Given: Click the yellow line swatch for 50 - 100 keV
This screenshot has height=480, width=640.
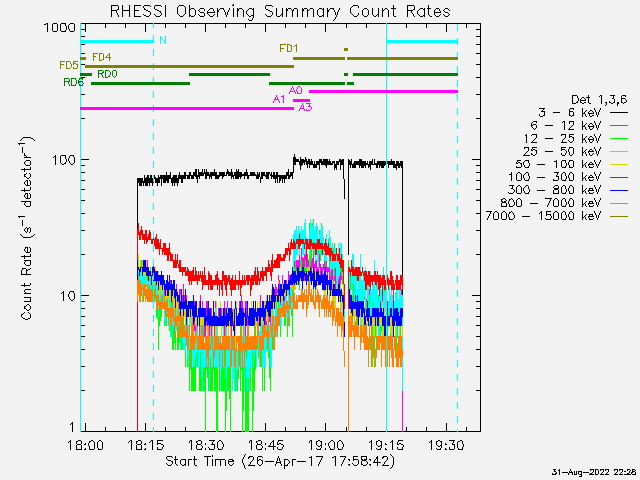Looking at the screenshot, I should (619, 164).
